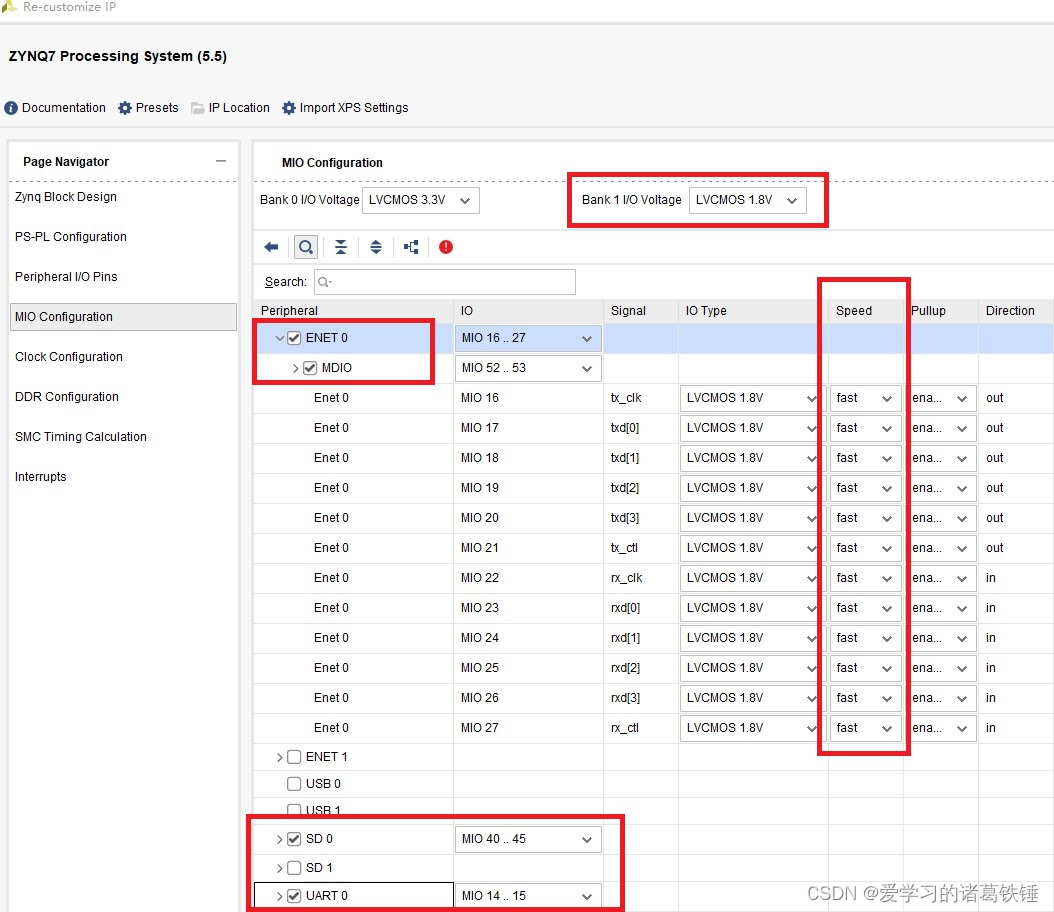Click the Import XPS Settings gear icon
The width and height of the screenshot is (1054, 912).
click(x=288, y=108)
